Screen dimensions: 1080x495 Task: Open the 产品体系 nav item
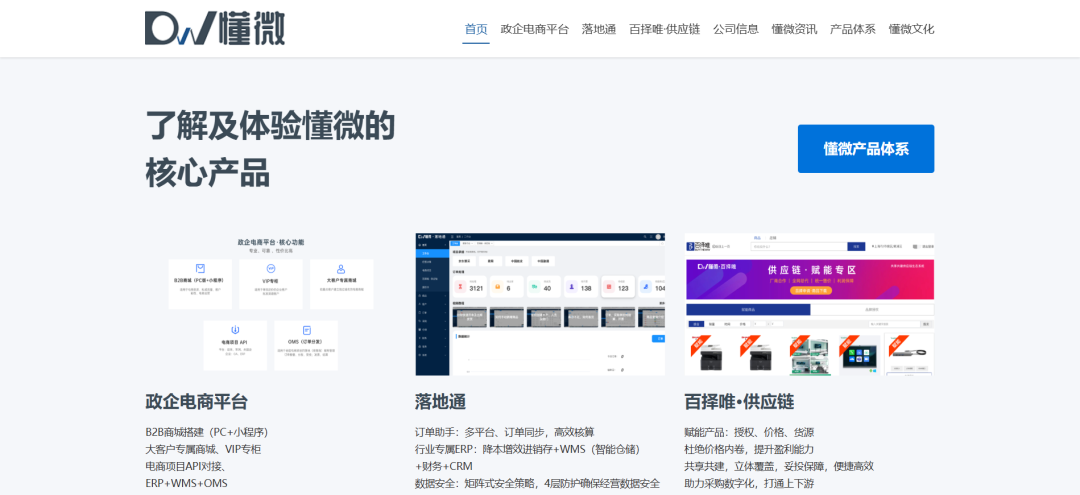pos(853,29)
